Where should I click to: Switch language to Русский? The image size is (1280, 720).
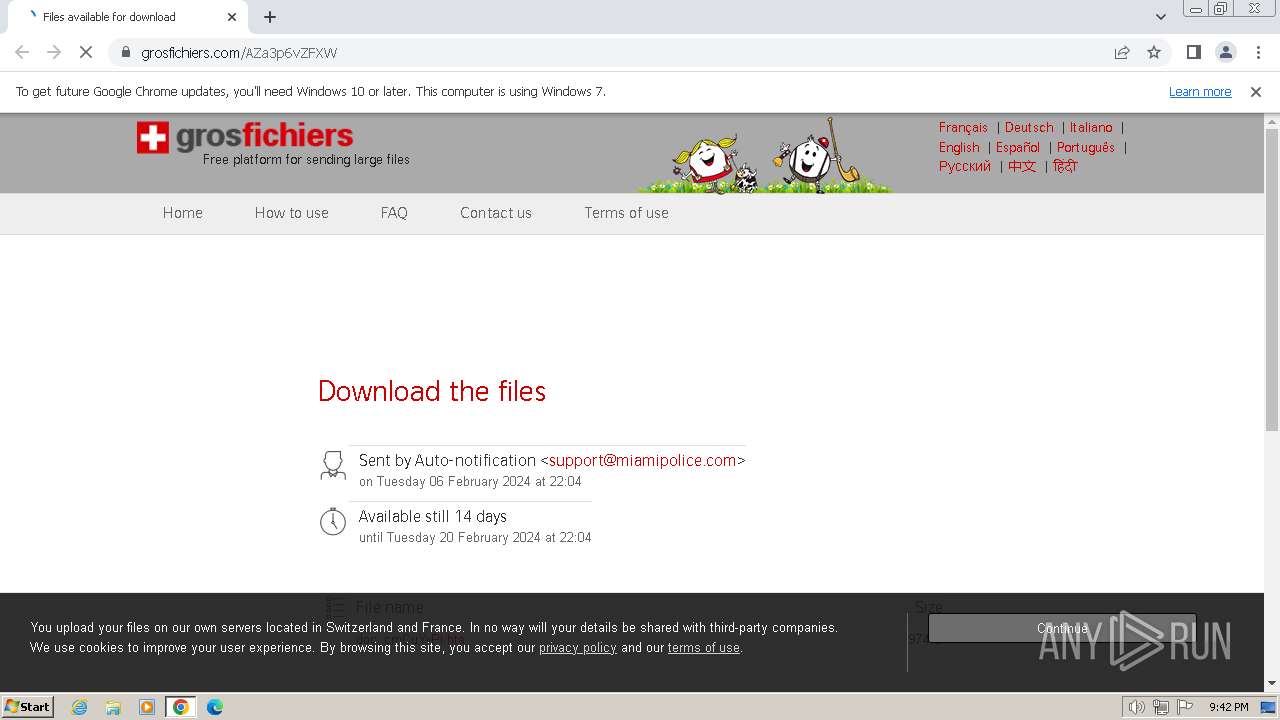pos(965,166)
